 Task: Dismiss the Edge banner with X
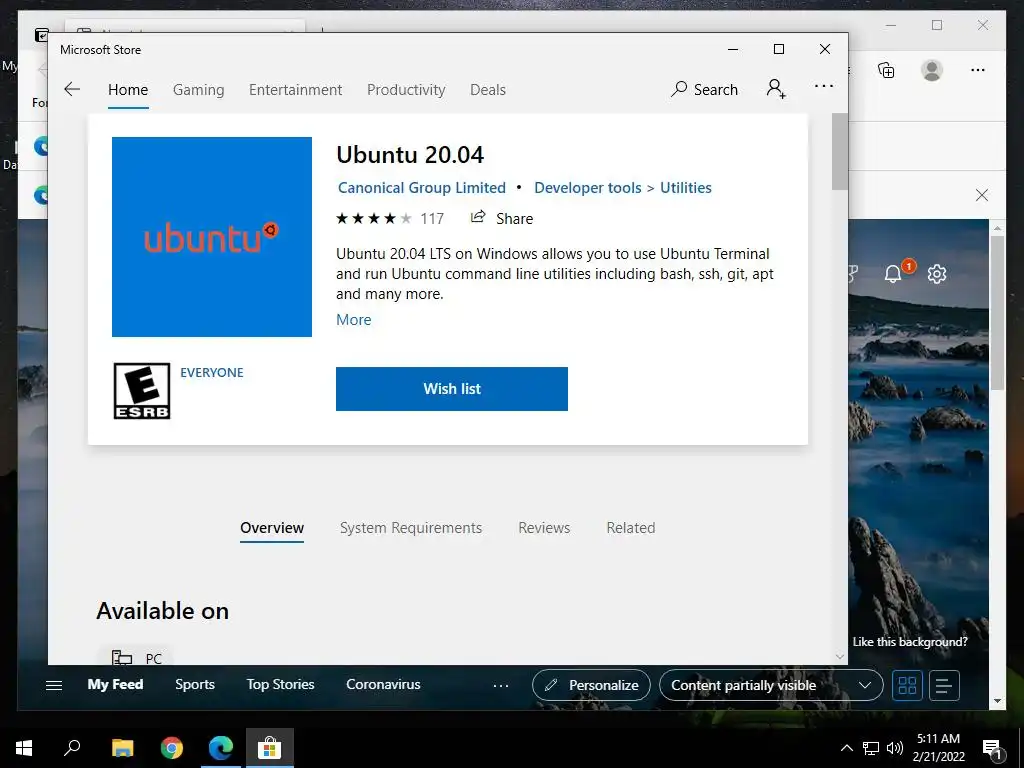[982, 195]
